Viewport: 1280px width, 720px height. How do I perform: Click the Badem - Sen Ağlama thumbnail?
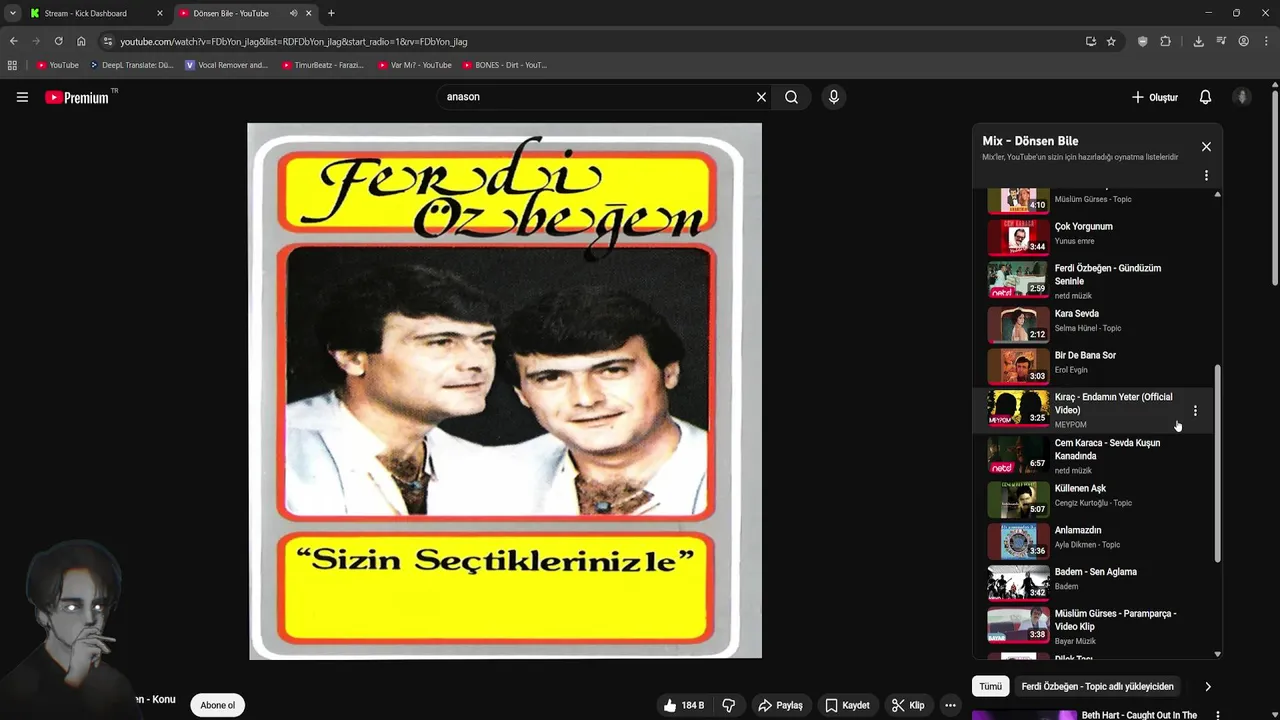coord(1018,583)
